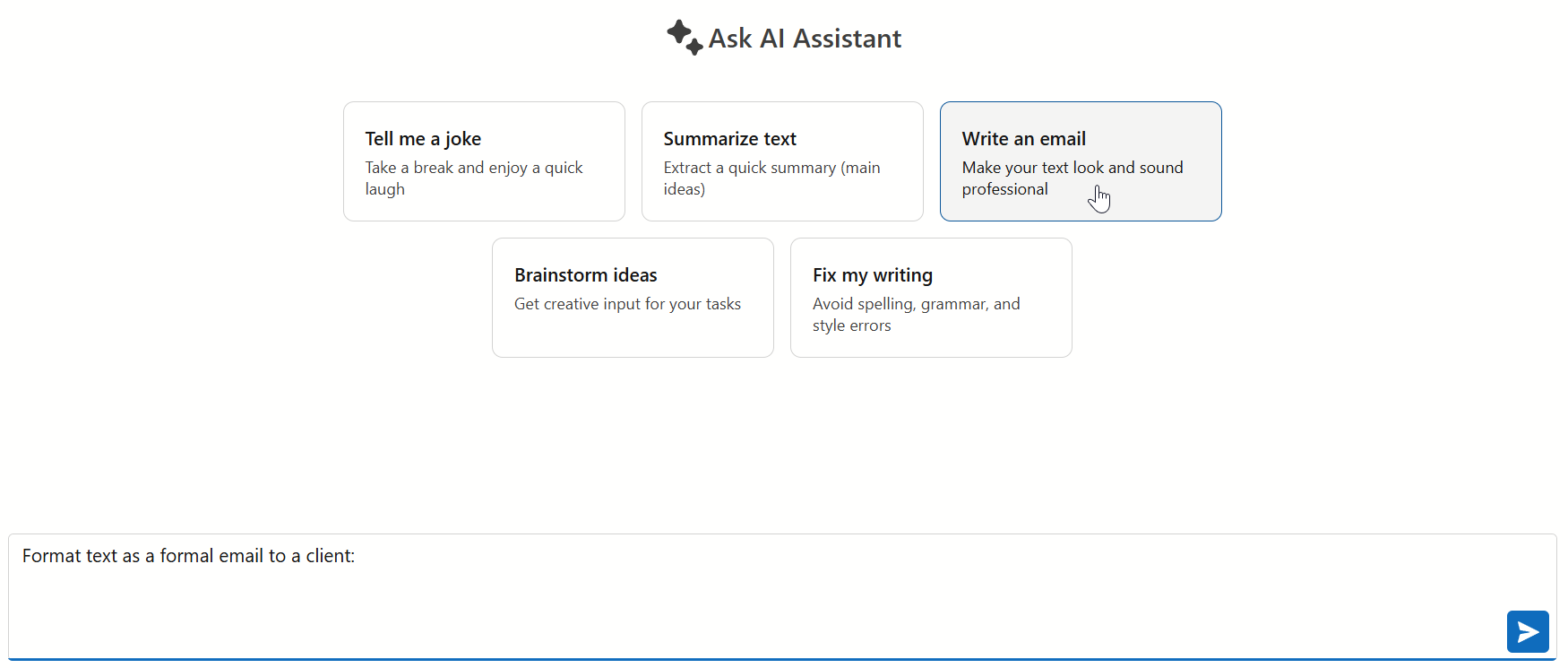Click the 'Summarize text' title text
This screenshot has width=1568, height=668.
tap(729, 139)
